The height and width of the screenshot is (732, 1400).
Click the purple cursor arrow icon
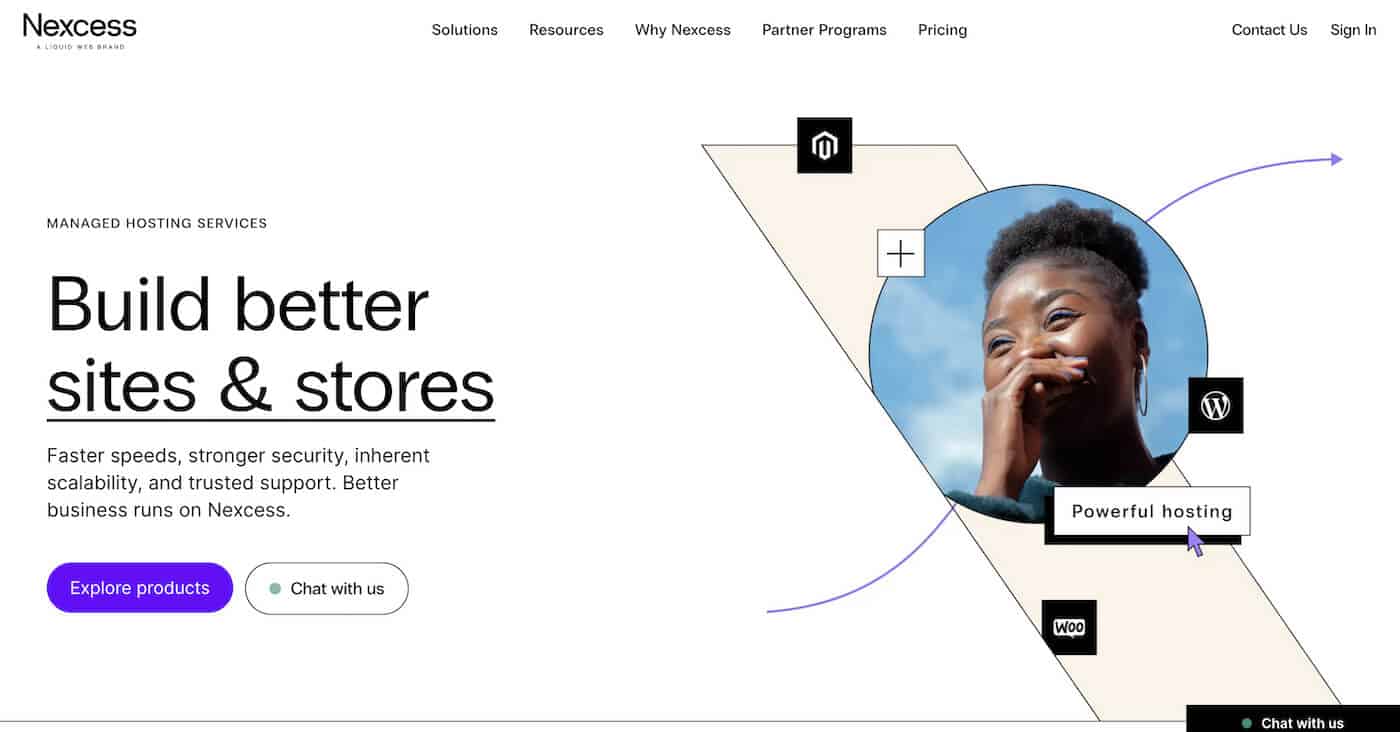coord(1195,542)
